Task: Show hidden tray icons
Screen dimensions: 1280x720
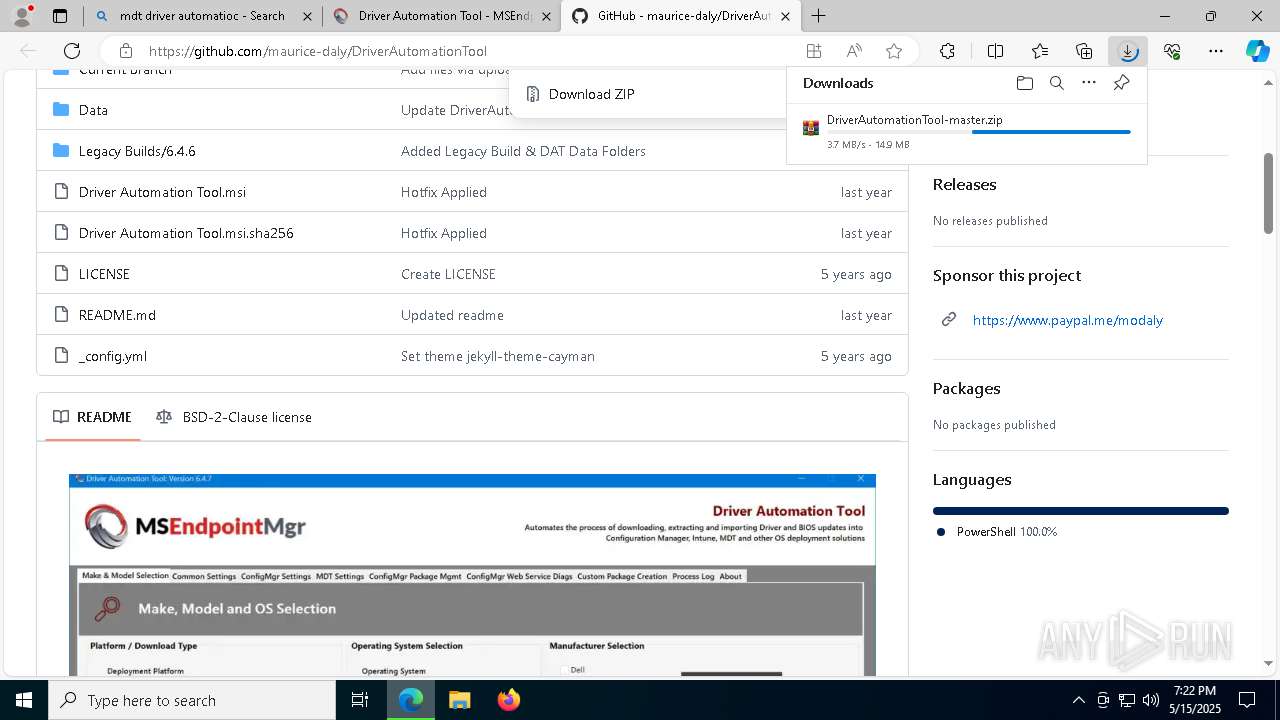Action: tap(1078, 700)
